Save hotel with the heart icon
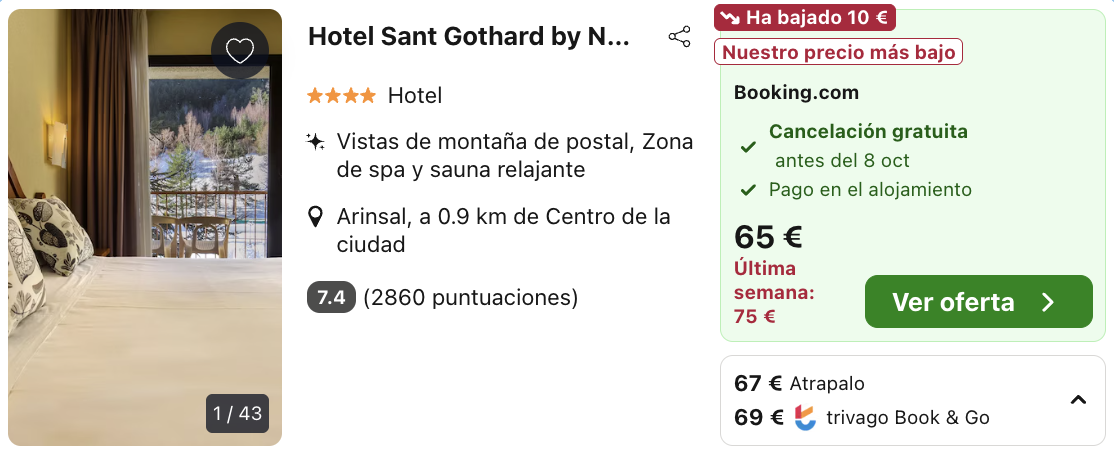 pyautogui.click(x=240, y=51)
